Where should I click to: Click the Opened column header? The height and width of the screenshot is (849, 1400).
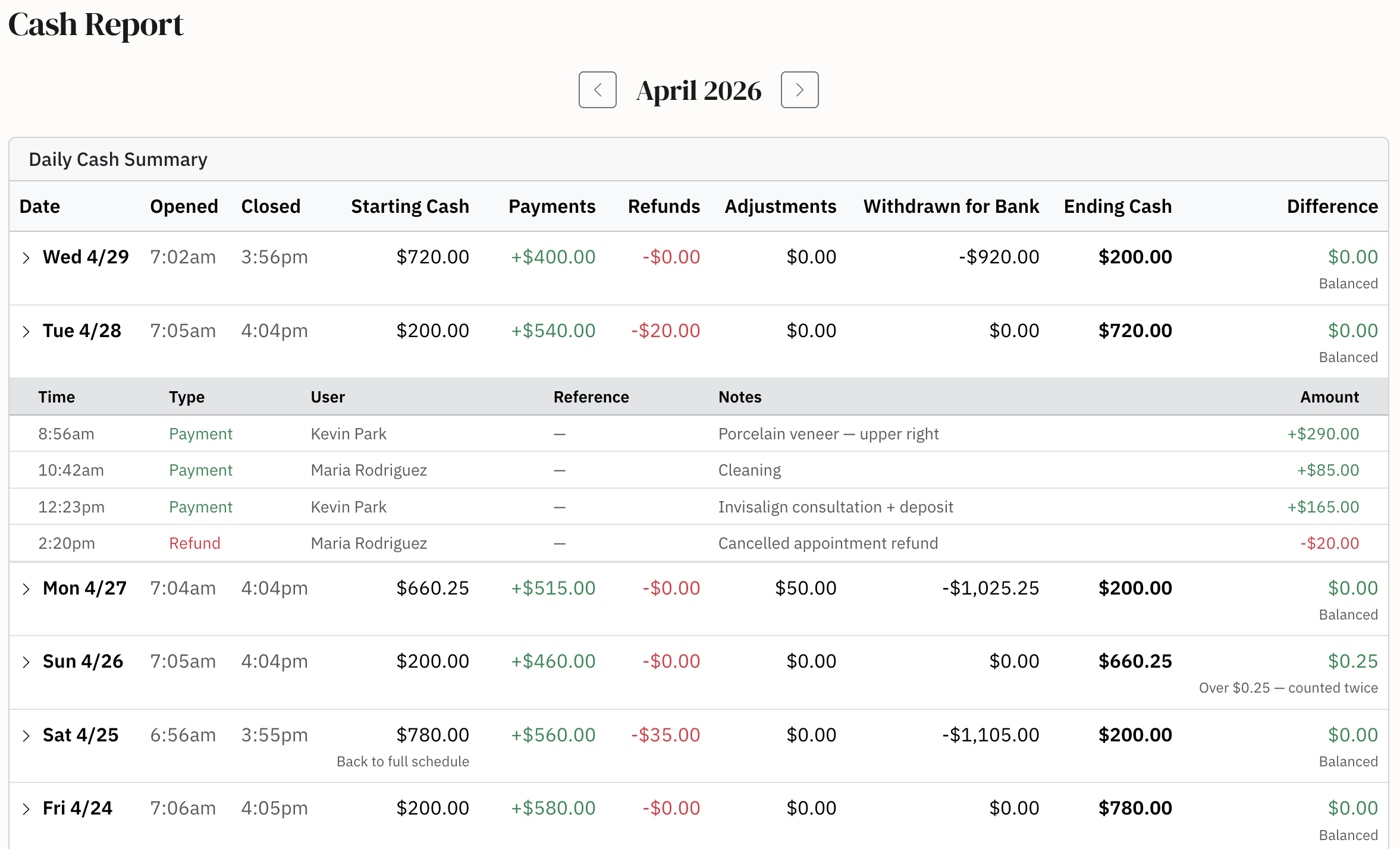click(184, 206)
